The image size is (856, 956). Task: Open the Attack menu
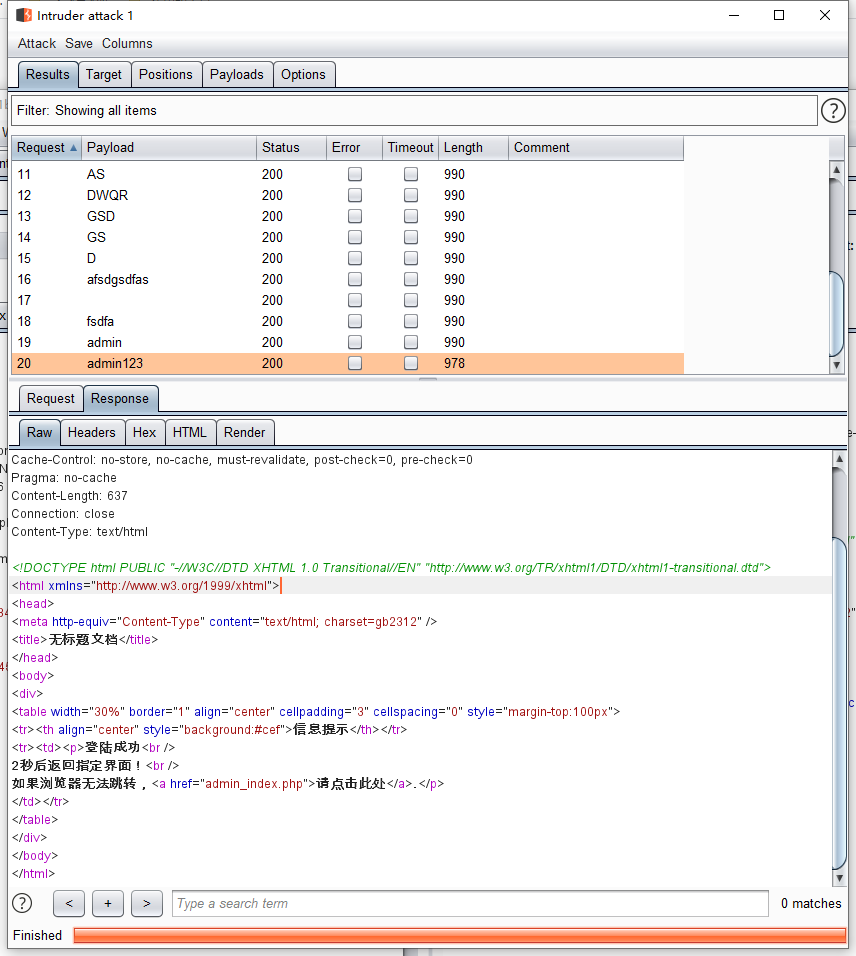(37, 43)
